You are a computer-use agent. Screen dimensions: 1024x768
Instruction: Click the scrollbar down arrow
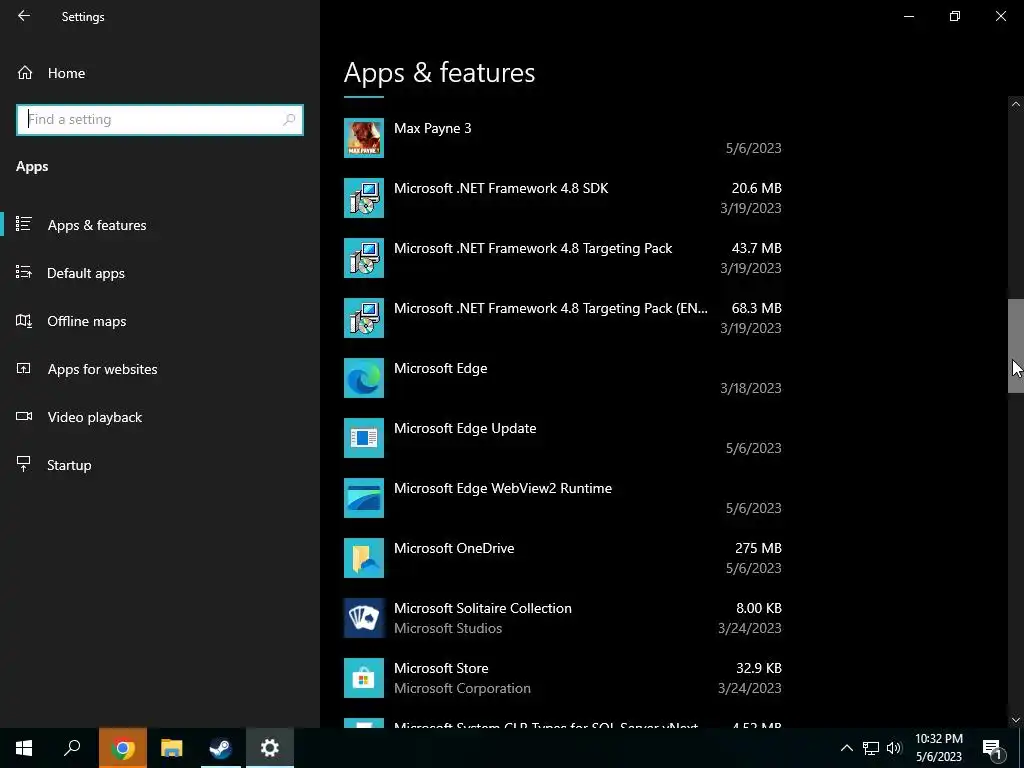[1016, 720]
